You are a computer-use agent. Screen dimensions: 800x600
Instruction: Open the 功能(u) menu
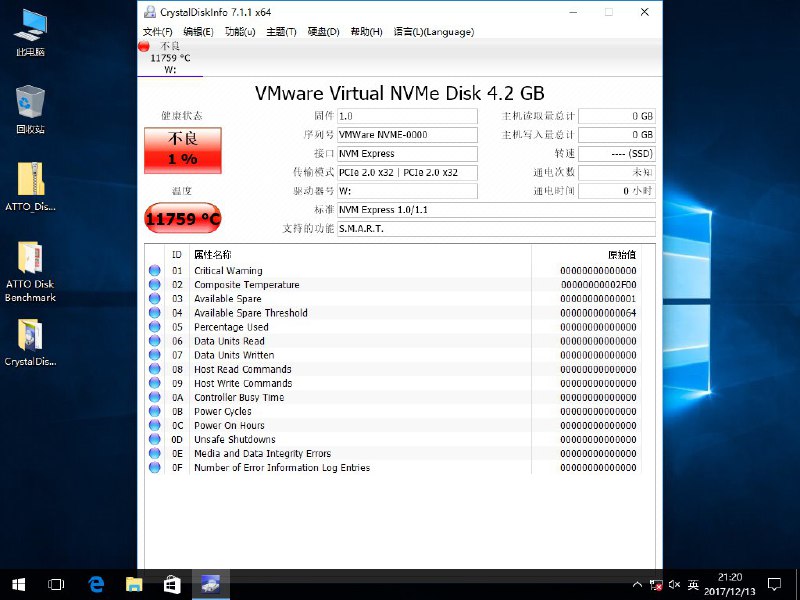click(x=240, y=32)
